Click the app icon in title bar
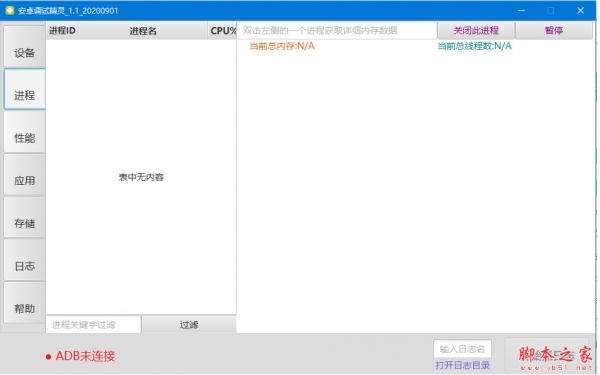600x375 pixels. click(x=10, y=10)
